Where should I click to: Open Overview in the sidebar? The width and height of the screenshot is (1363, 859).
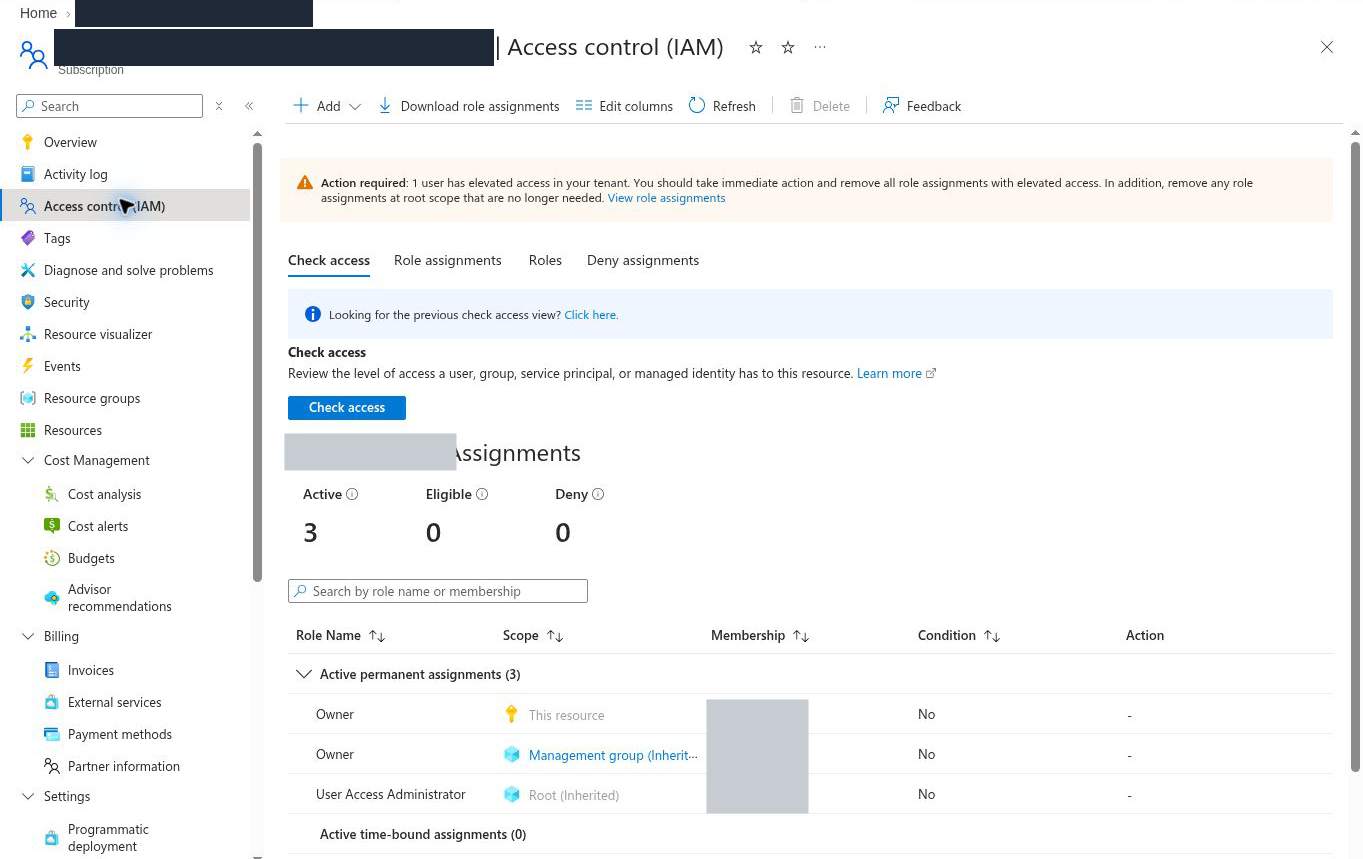coord(70,142)
